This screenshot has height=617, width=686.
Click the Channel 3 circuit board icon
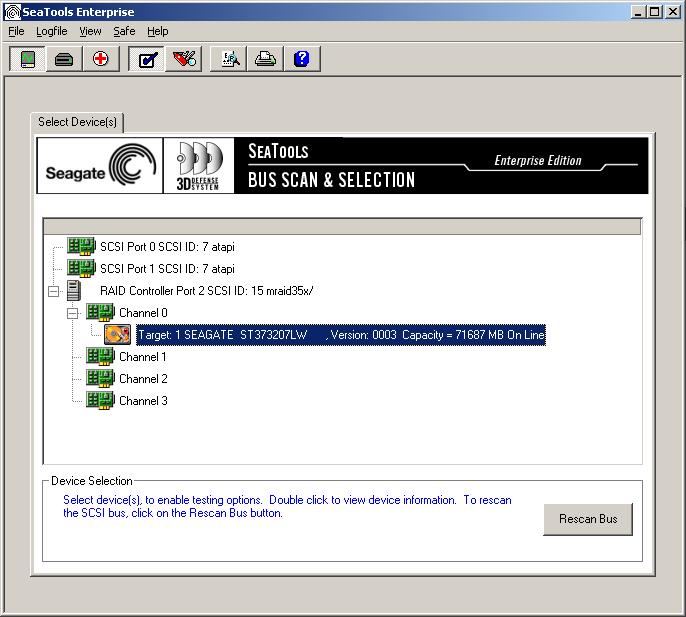click(100, 401)
